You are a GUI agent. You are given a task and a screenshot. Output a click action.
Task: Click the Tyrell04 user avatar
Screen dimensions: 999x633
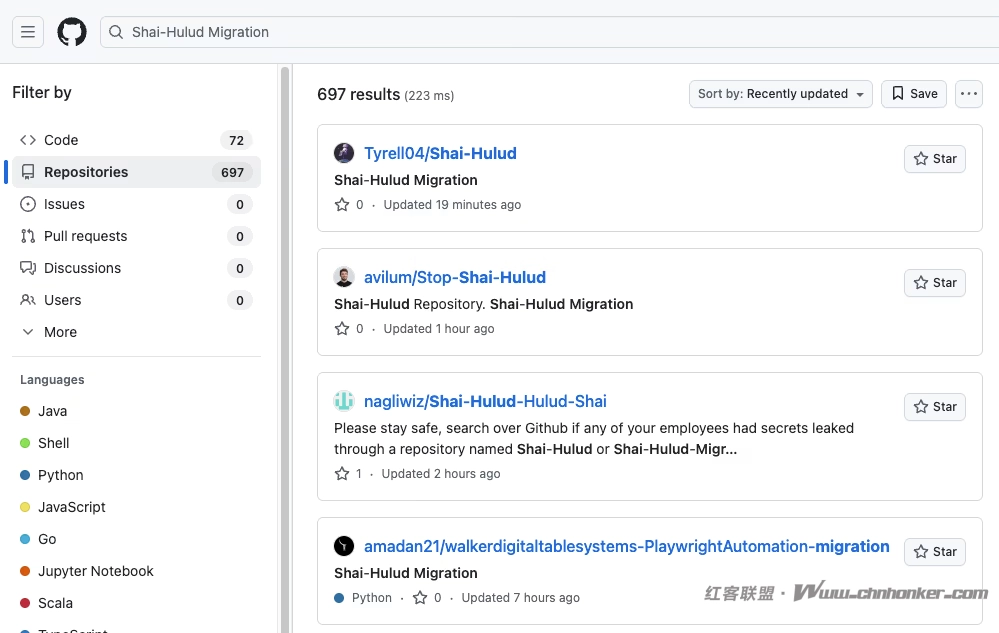pyautogui.click(x=344, y=153)
